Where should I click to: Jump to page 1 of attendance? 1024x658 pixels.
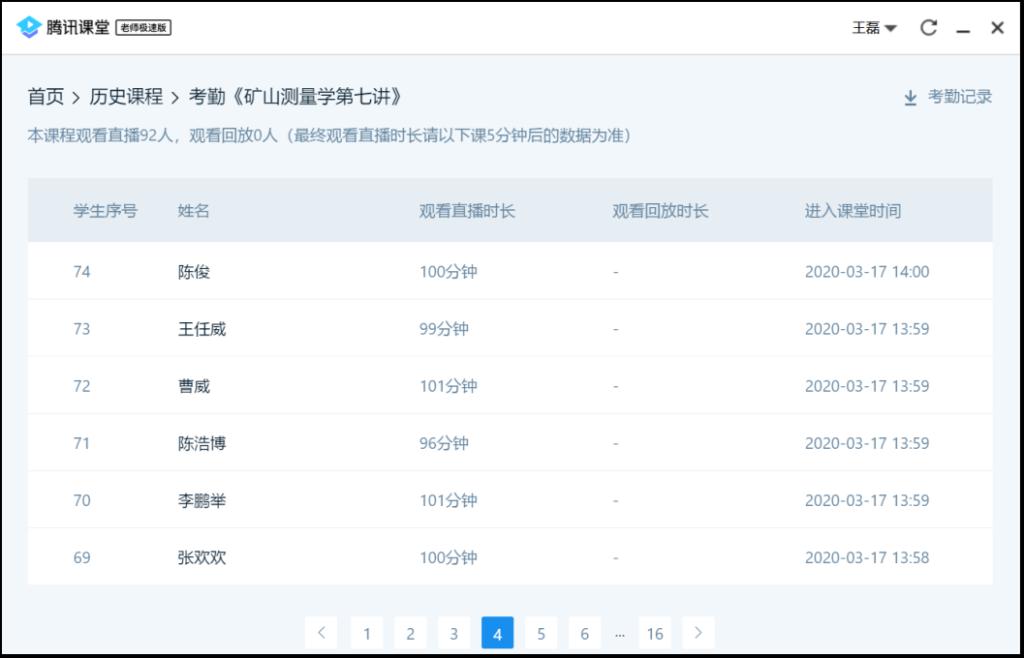click(x=367, y=633)
